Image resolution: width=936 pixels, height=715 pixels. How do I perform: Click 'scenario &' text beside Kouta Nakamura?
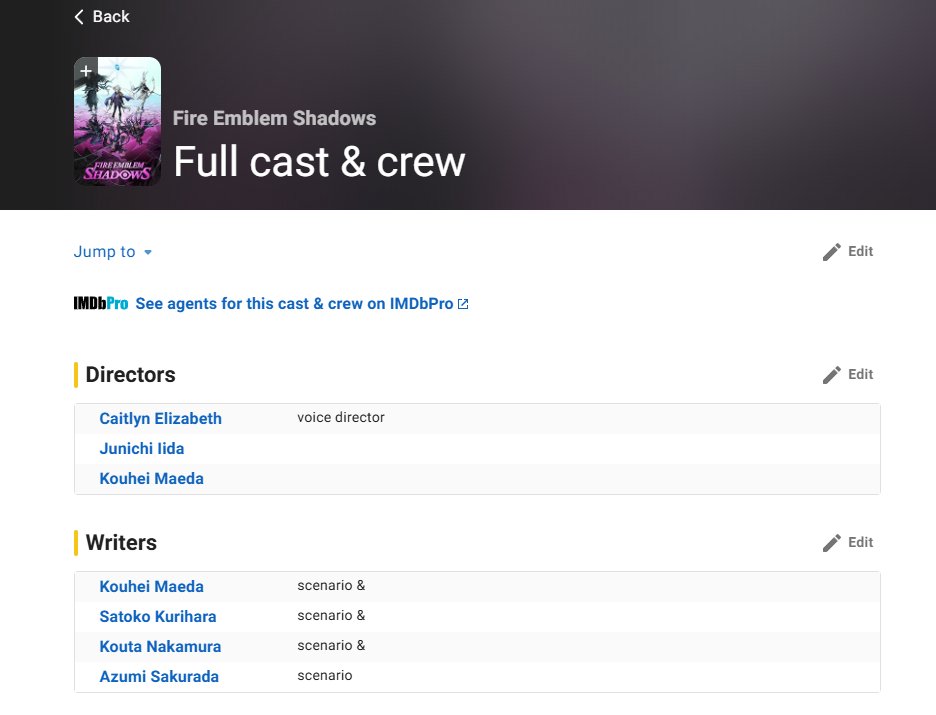click(331, 645)
